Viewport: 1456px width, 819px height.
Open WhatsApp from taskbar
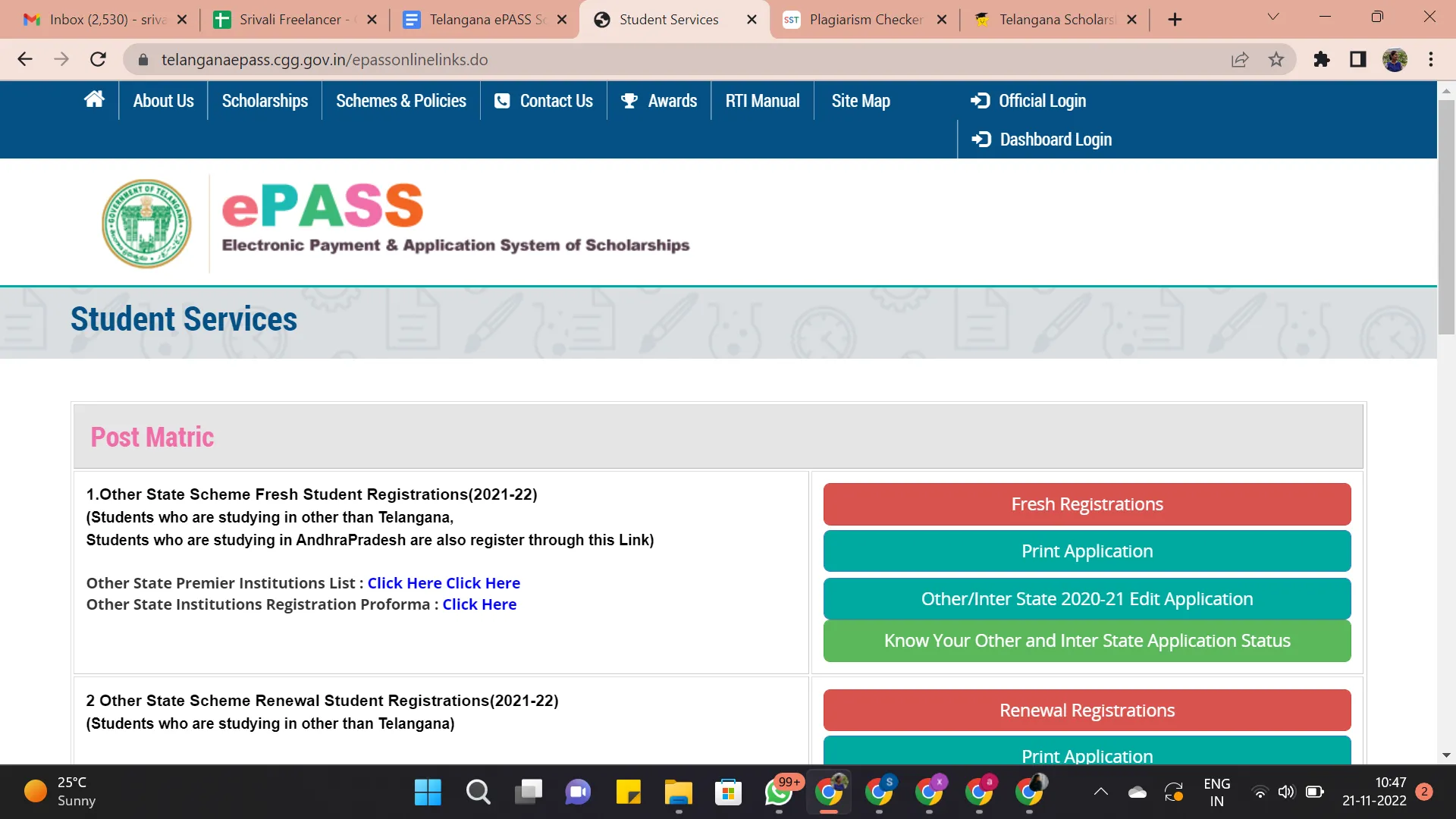coord(779,792)
